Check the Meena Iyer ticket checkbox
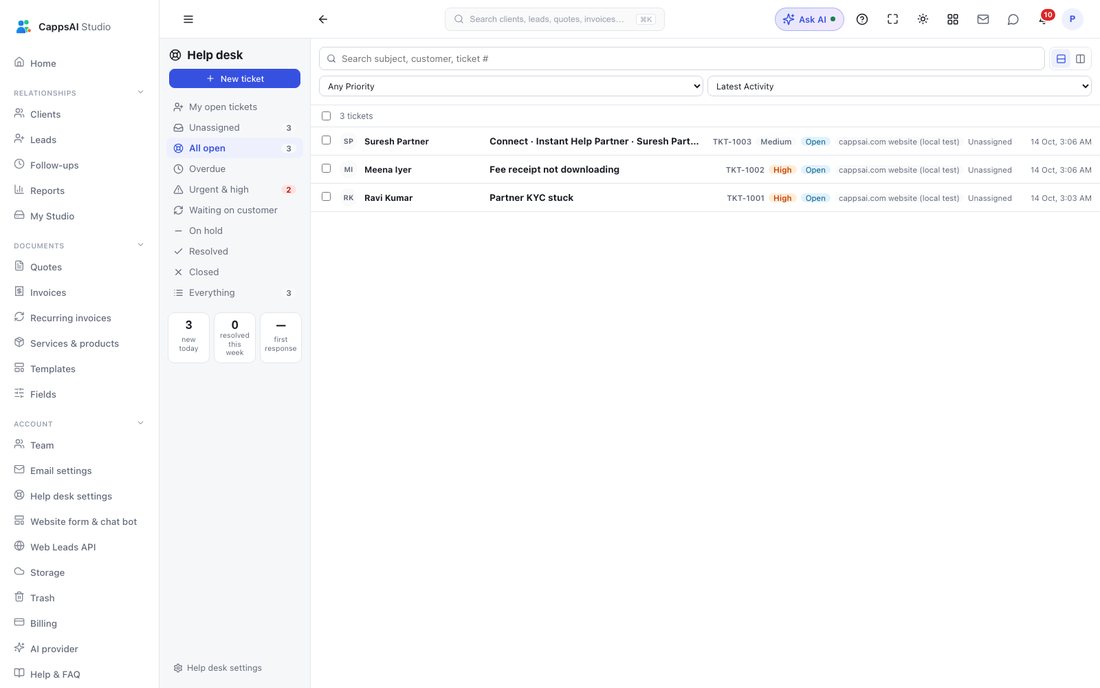 pos(326,168)
